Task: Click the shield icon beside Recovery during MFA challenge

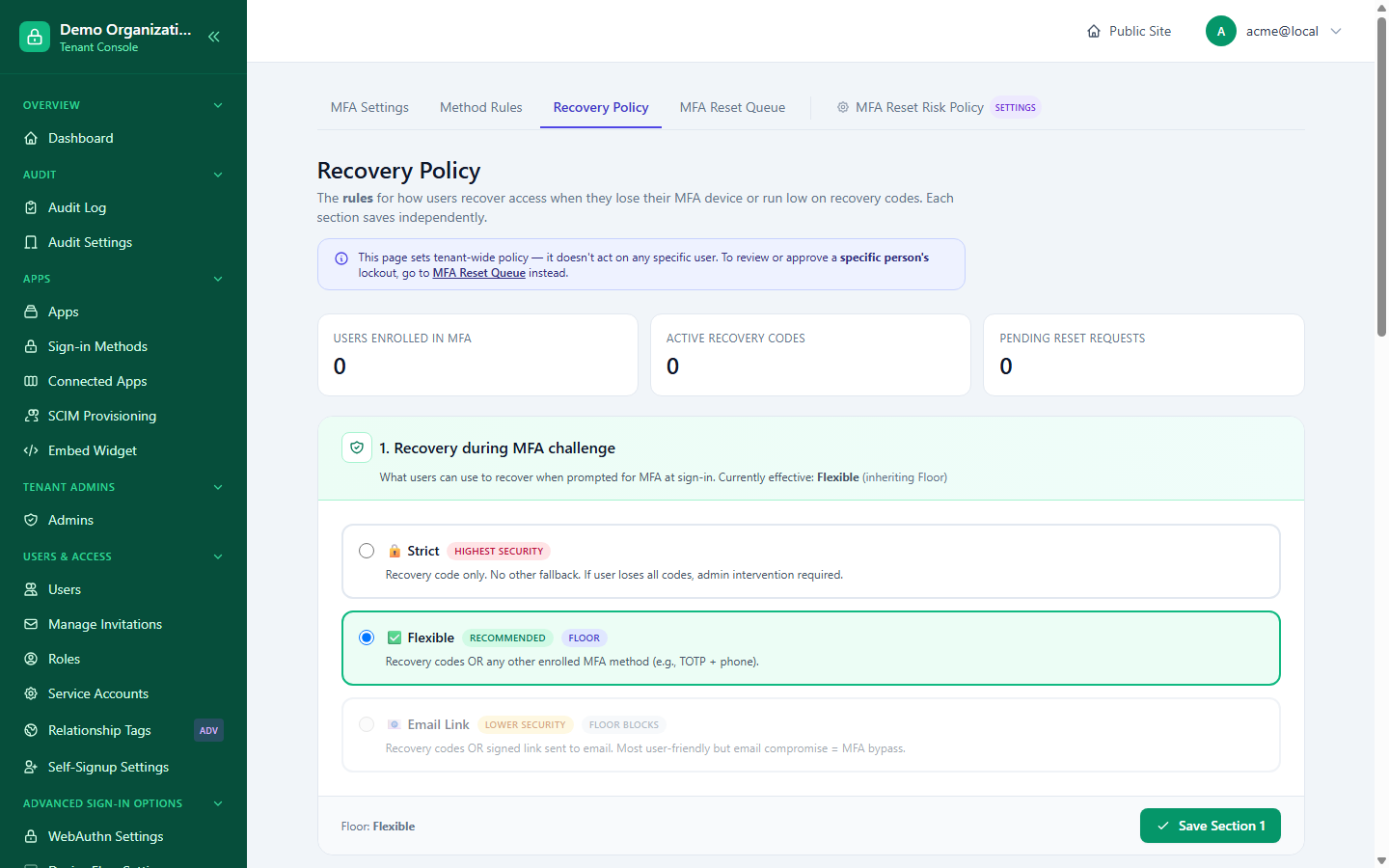Action: click(x=357, y=448)
